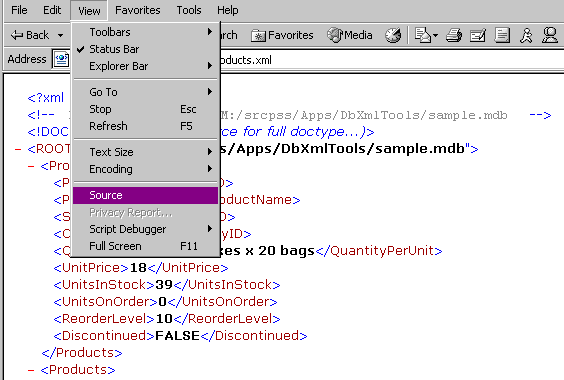Click the Back arrow button

pos(29,35)
